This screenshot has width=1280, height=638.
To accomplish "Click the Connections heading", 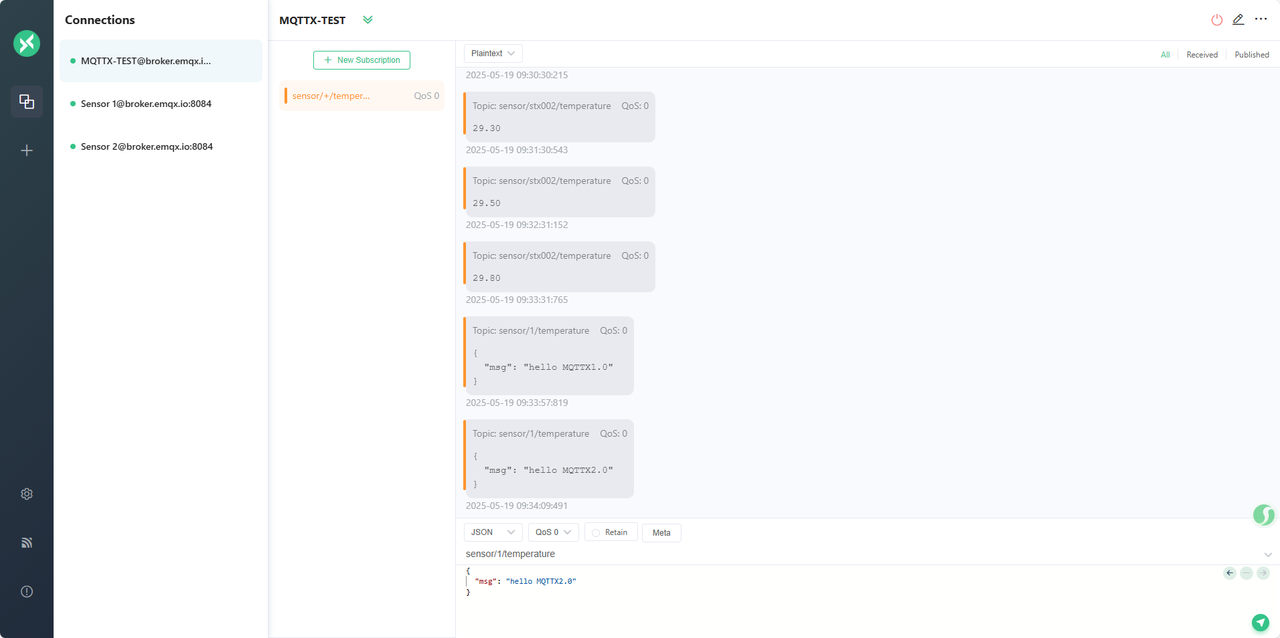I will 100,20.
